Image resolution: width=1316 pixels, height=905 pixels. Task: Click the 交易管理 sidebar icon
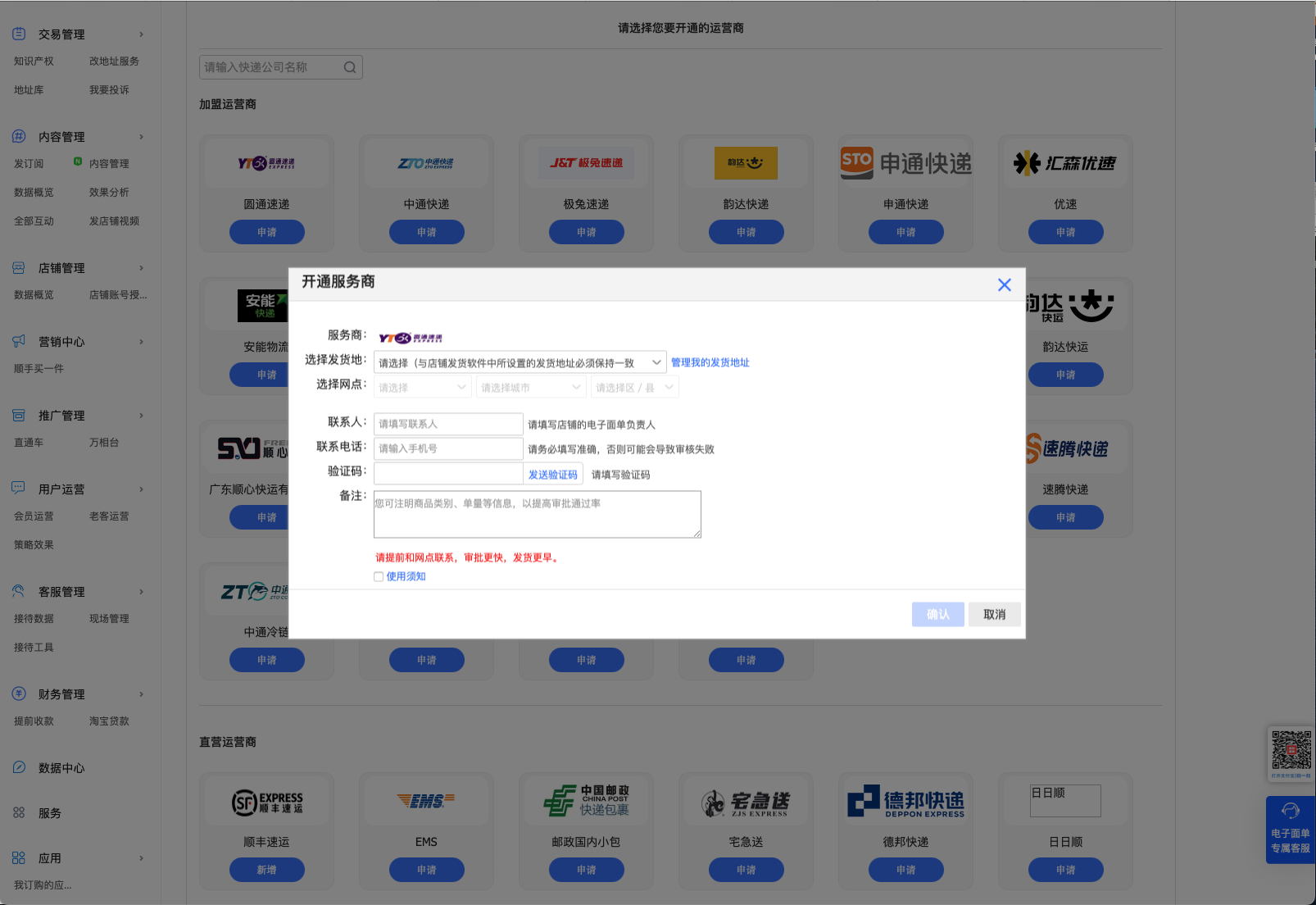[x=19, y=34]
